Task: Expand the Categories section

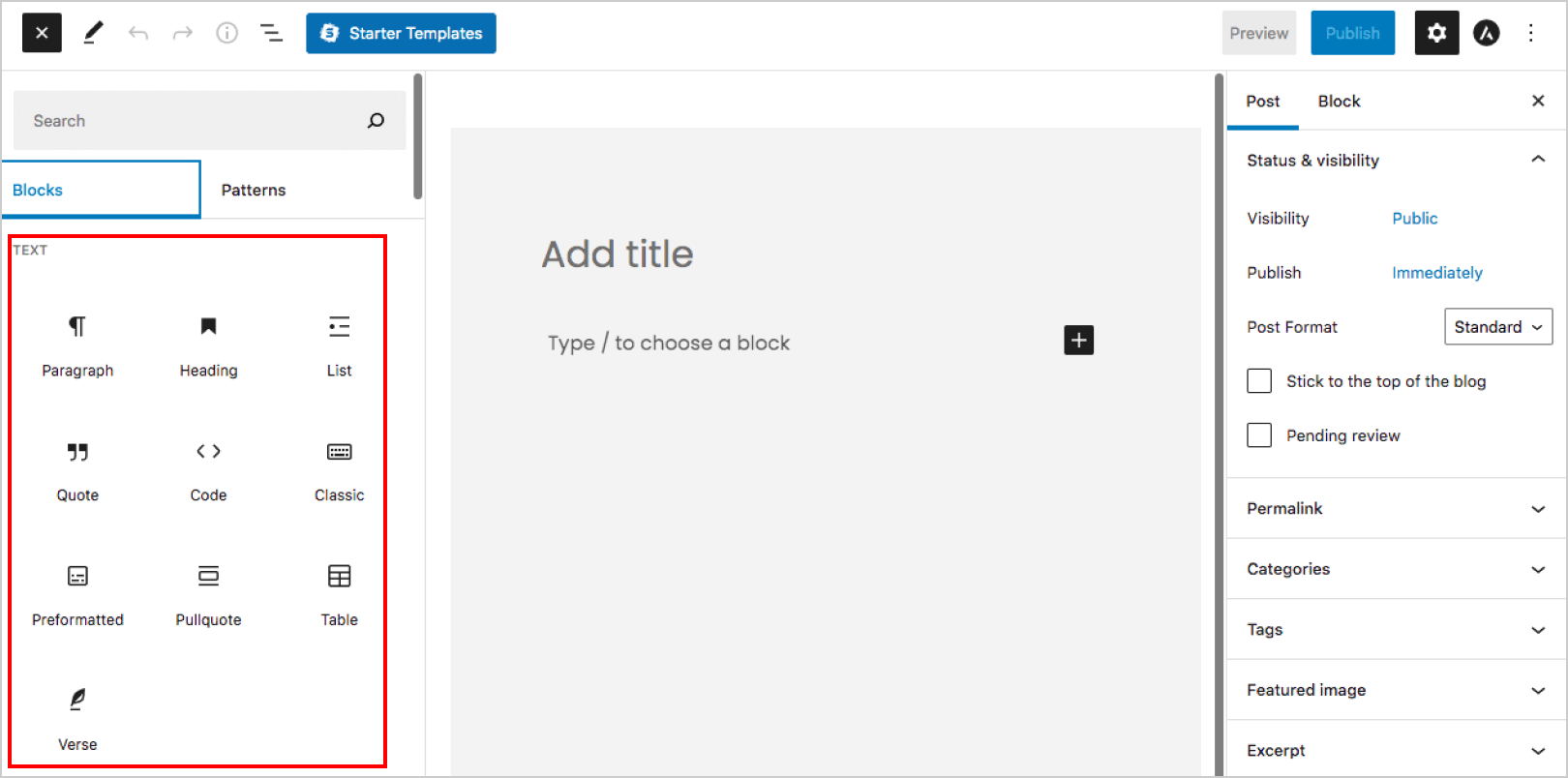Action: pyautogui.click(x=1396, y=569)
